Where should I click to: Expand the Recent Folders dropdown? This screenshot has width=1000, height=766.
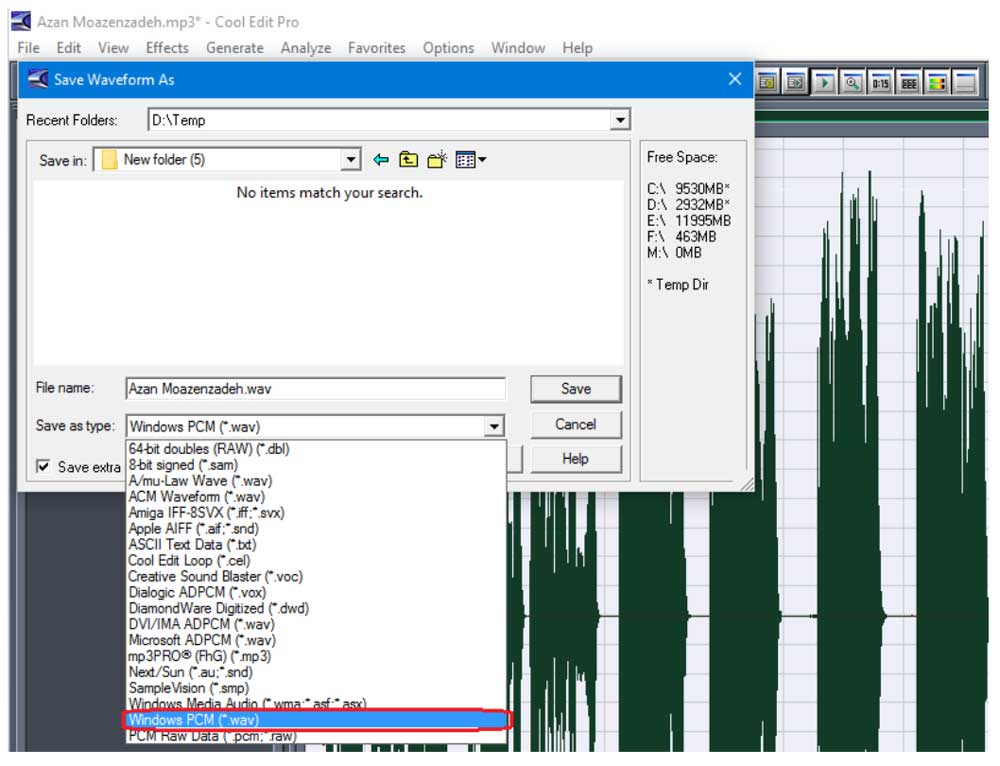(x=620, y=120)
